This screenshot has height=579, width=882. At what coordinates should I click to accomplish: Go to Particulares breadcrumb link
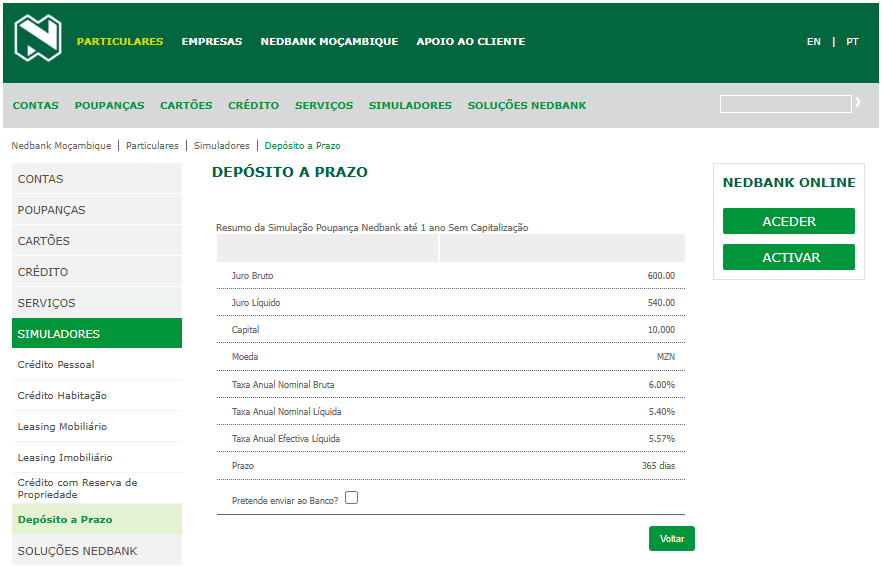click(152, 146)
